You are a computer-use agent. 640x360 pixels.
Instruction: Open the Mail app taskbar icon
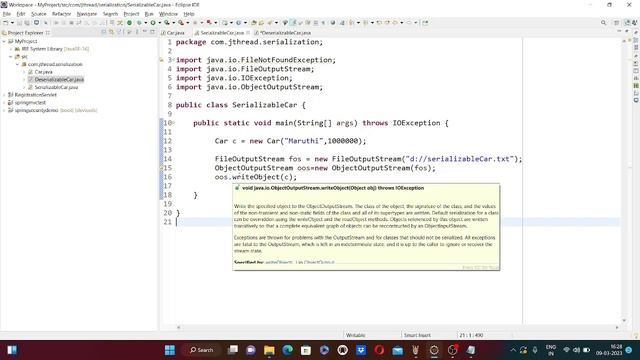click(398, 350)
